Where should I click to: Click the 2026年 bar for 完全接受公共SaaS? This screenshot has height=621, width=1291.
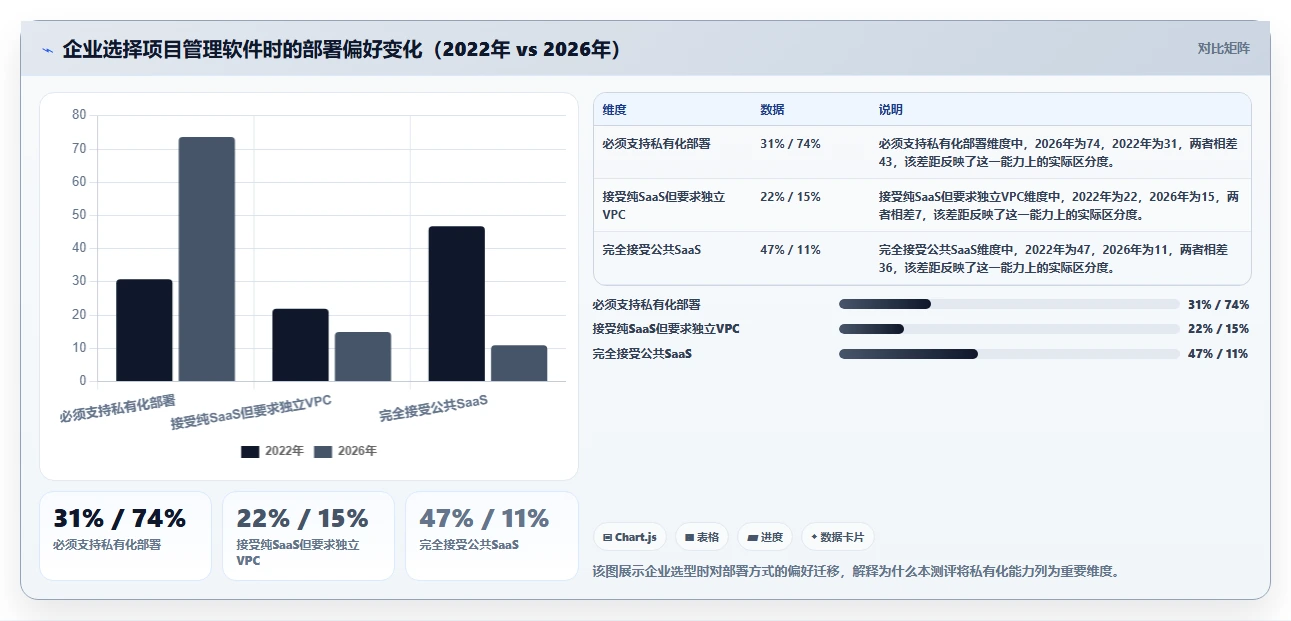[x=519, y=363]
